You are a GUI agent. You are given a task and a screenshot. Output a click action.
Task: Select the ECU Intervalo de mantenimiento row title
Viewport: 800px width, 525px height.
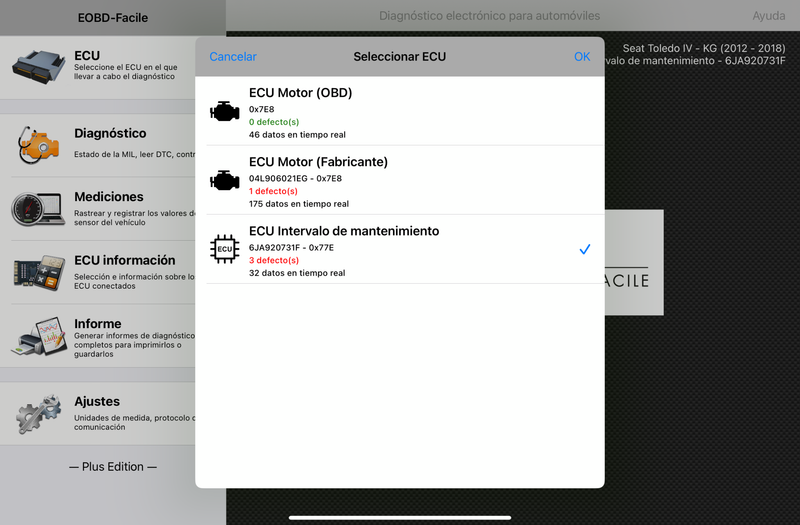coord(344,231)
